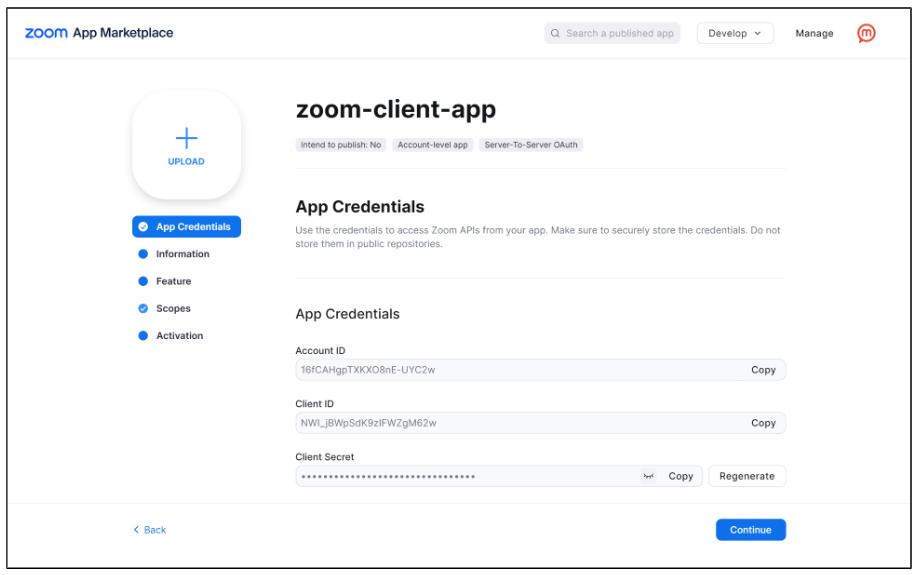Regenerate the Client Secret
Image resolution: width=917 pixels, height=575 pixels.
click(747, 476)
